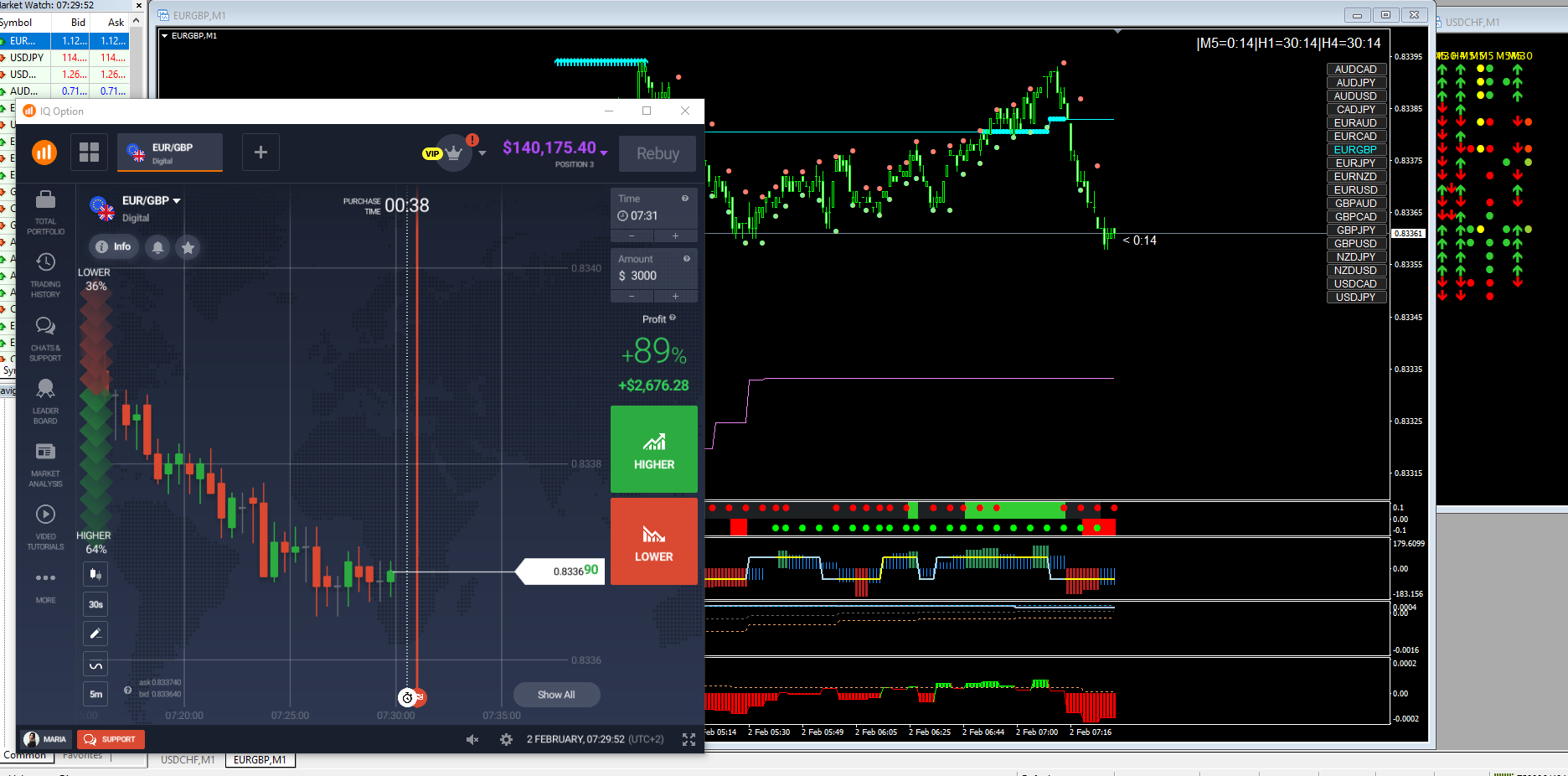Screen dimensions: 1568x776
Task: Click the red expiration marker on chart
Action: coord(420,697)
